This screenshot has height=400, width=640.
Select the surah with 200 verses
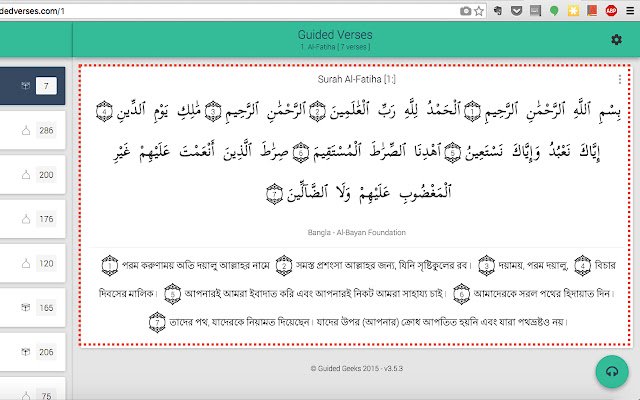coord(32,175)
